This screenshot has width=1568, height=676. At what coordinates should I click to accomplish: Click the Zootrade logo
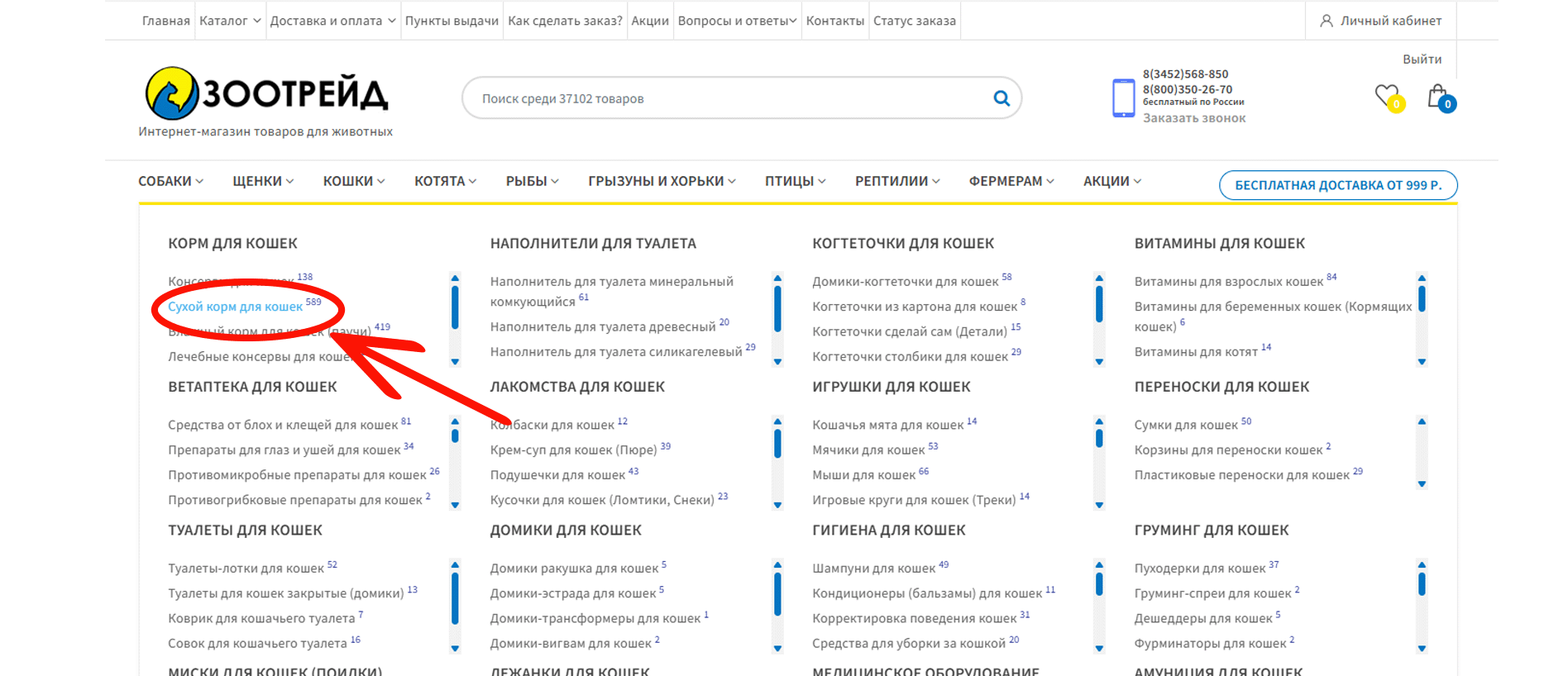point(265,93)
